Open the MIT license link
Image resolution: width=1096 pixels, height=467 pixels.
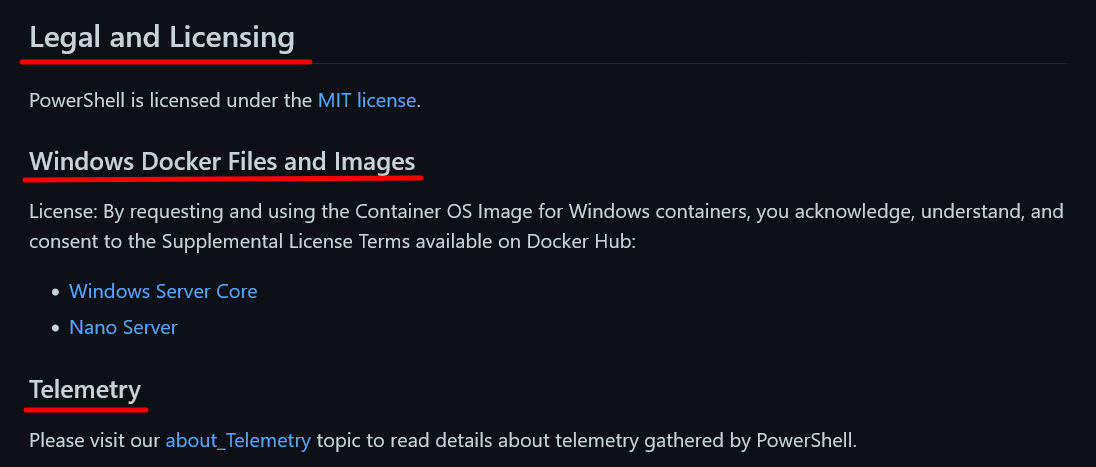[367, 100]
